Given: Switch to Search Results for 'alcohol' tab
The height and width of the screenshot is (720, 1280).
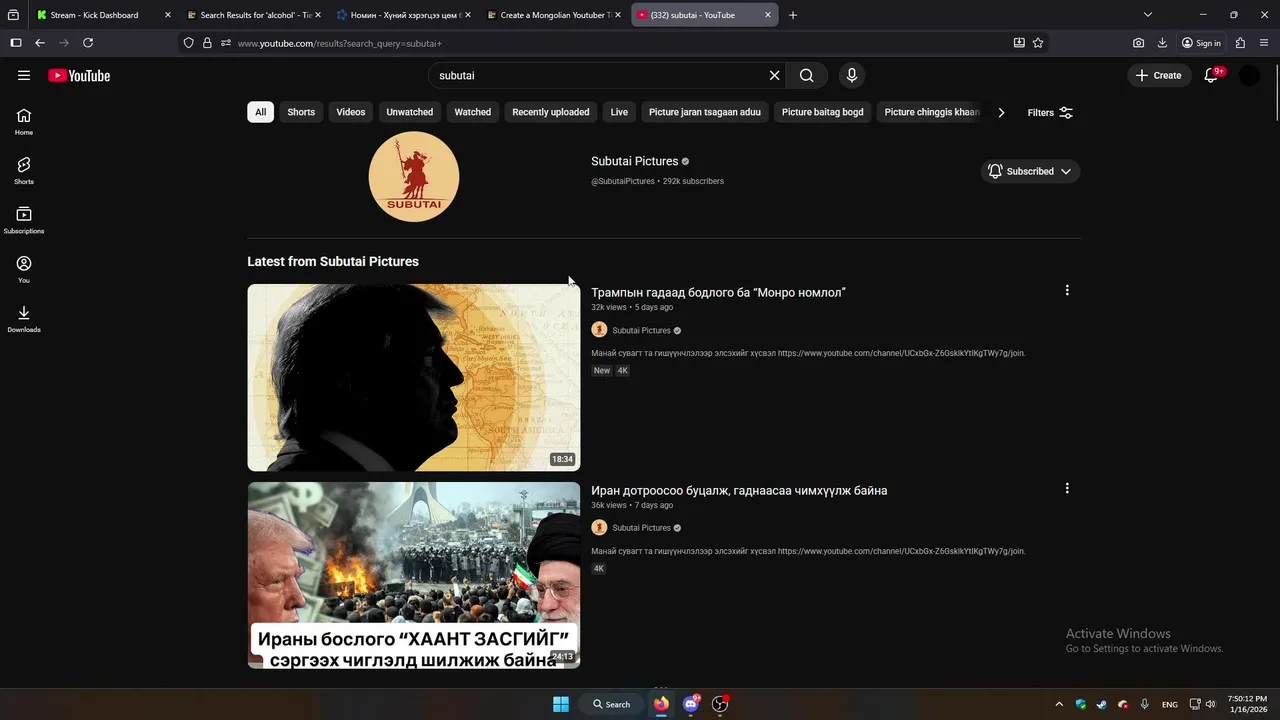Looking at the screenshot, I should coord(255,15).
